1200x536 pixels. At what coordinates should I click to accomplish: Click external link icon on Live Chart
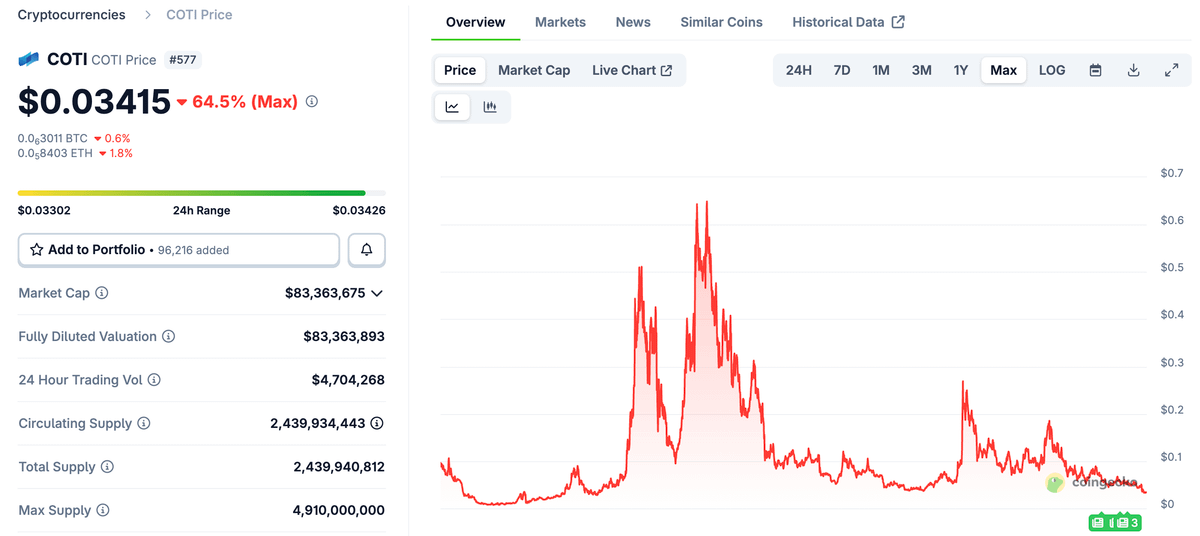[x=666, y=70]
